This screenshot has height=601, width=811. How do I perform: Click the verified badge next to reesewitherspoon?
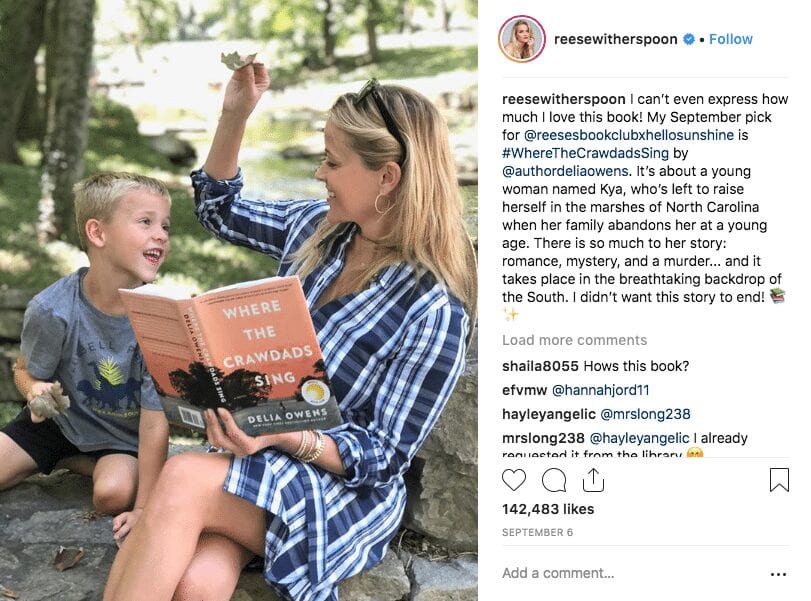pyautogui.click(x=688, y=39)
